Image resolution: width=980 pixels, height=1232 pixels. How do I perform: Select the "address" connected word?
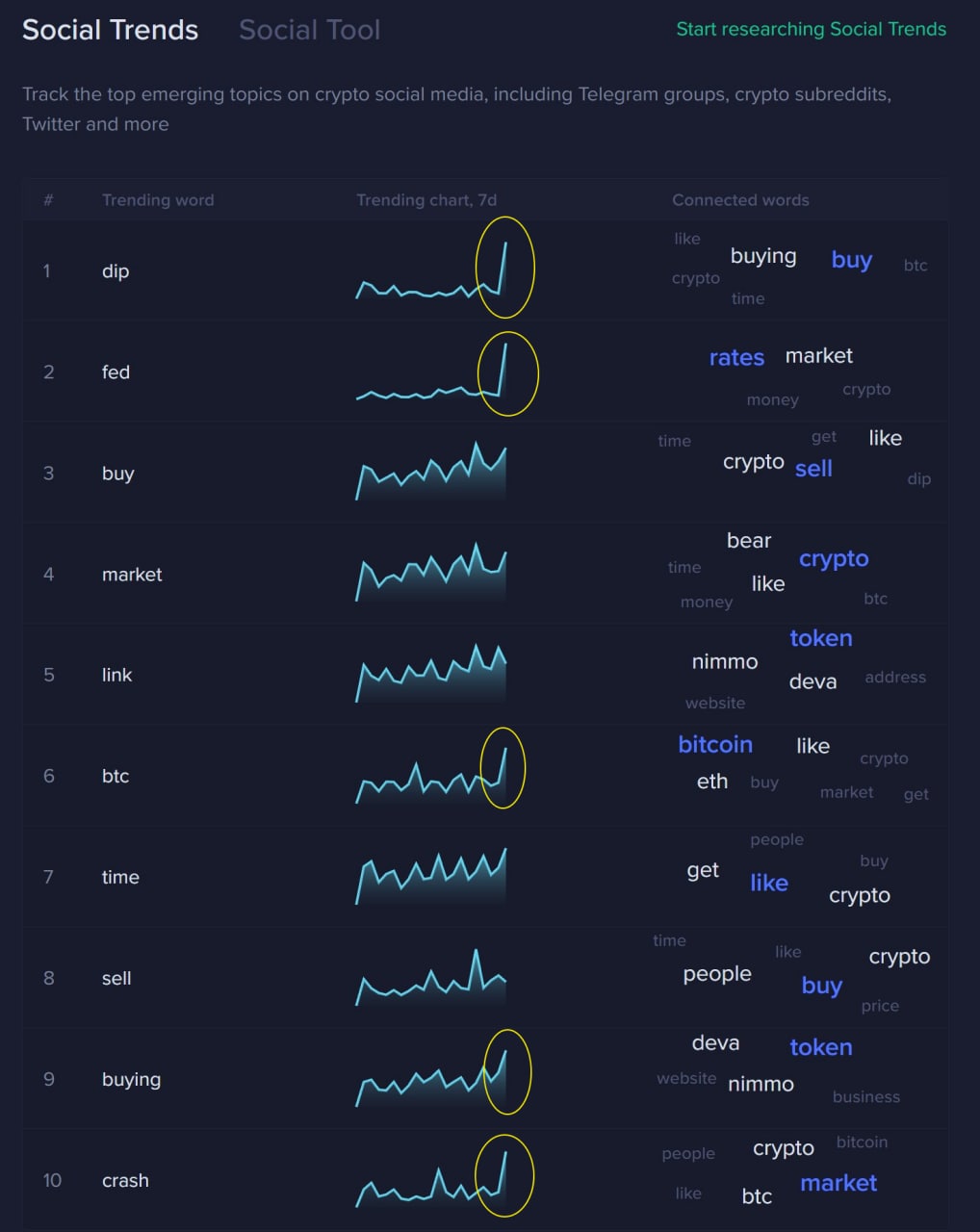pyautogui.click(x=895, y=678)
